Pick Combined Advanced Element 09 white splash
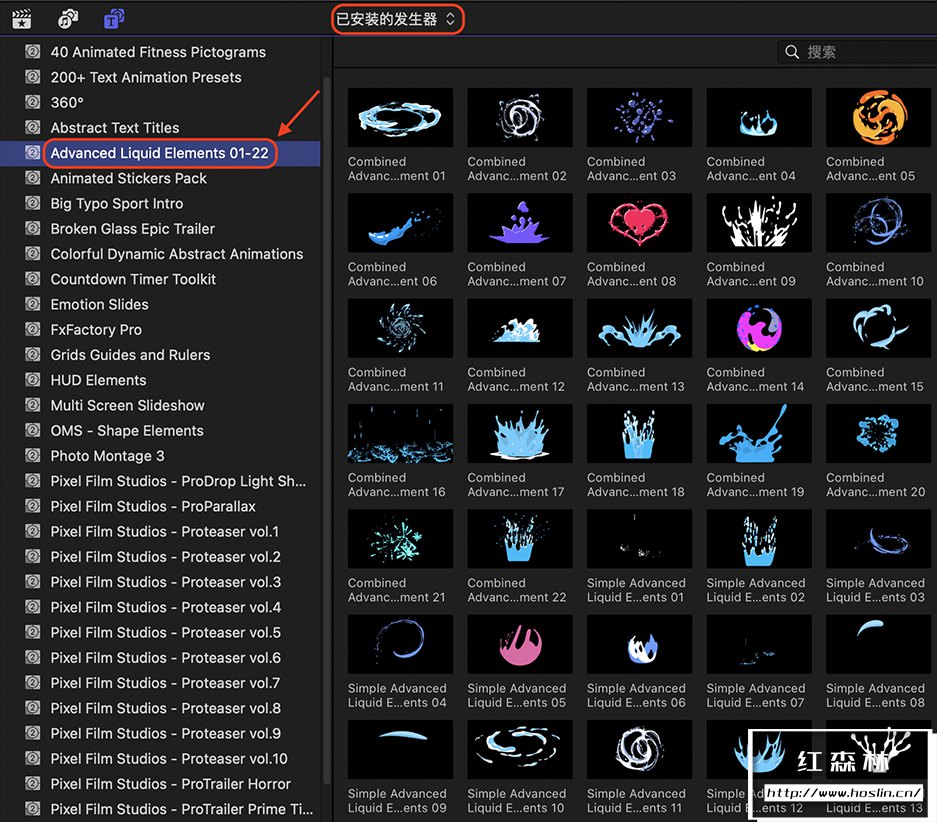 (759, 222)
